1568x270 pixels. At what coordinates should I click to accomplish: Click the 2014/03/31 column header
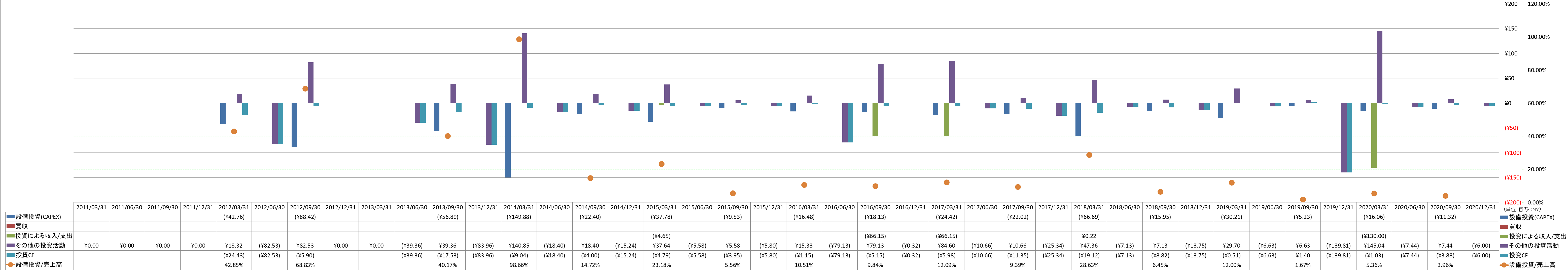point(519,207)
